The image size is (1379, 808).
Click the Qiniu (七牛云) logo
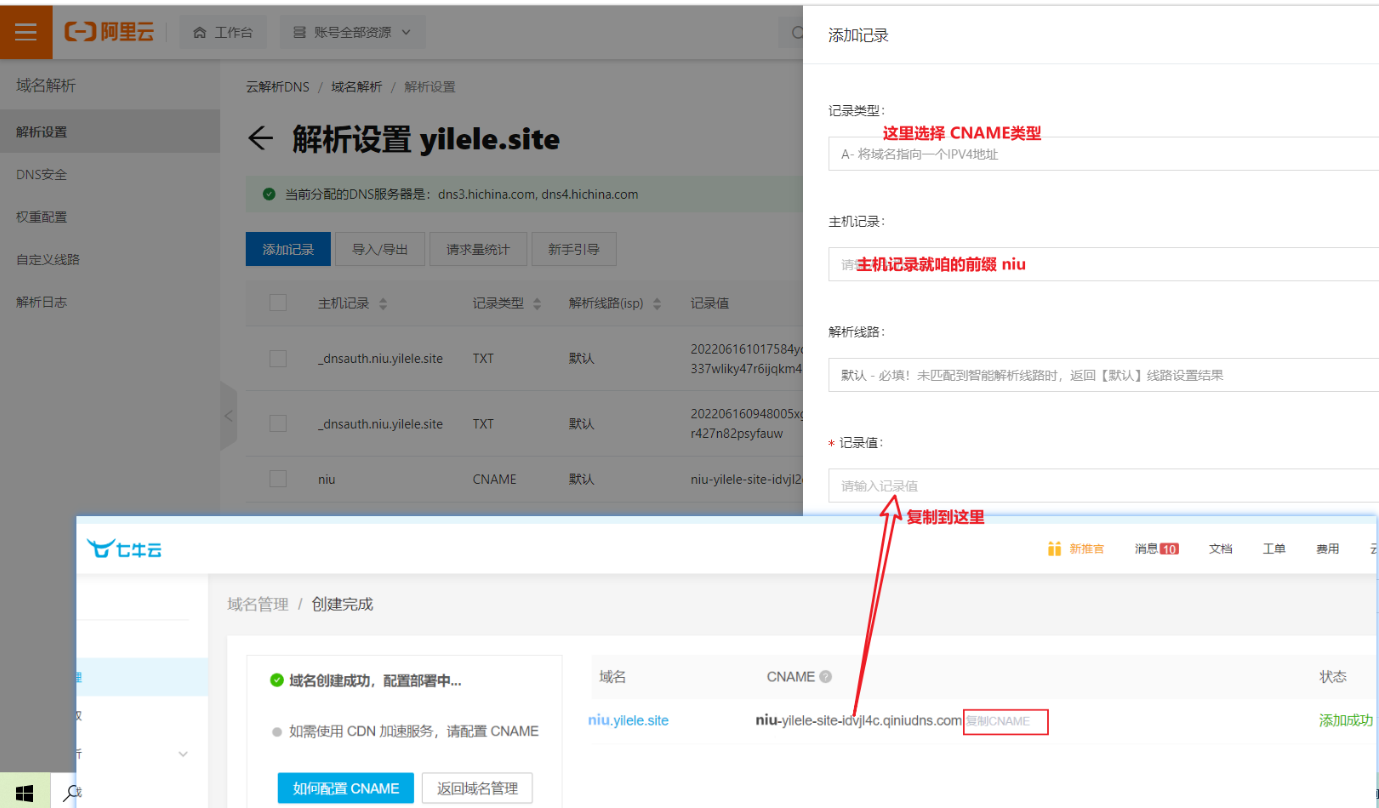coord(124,548)
